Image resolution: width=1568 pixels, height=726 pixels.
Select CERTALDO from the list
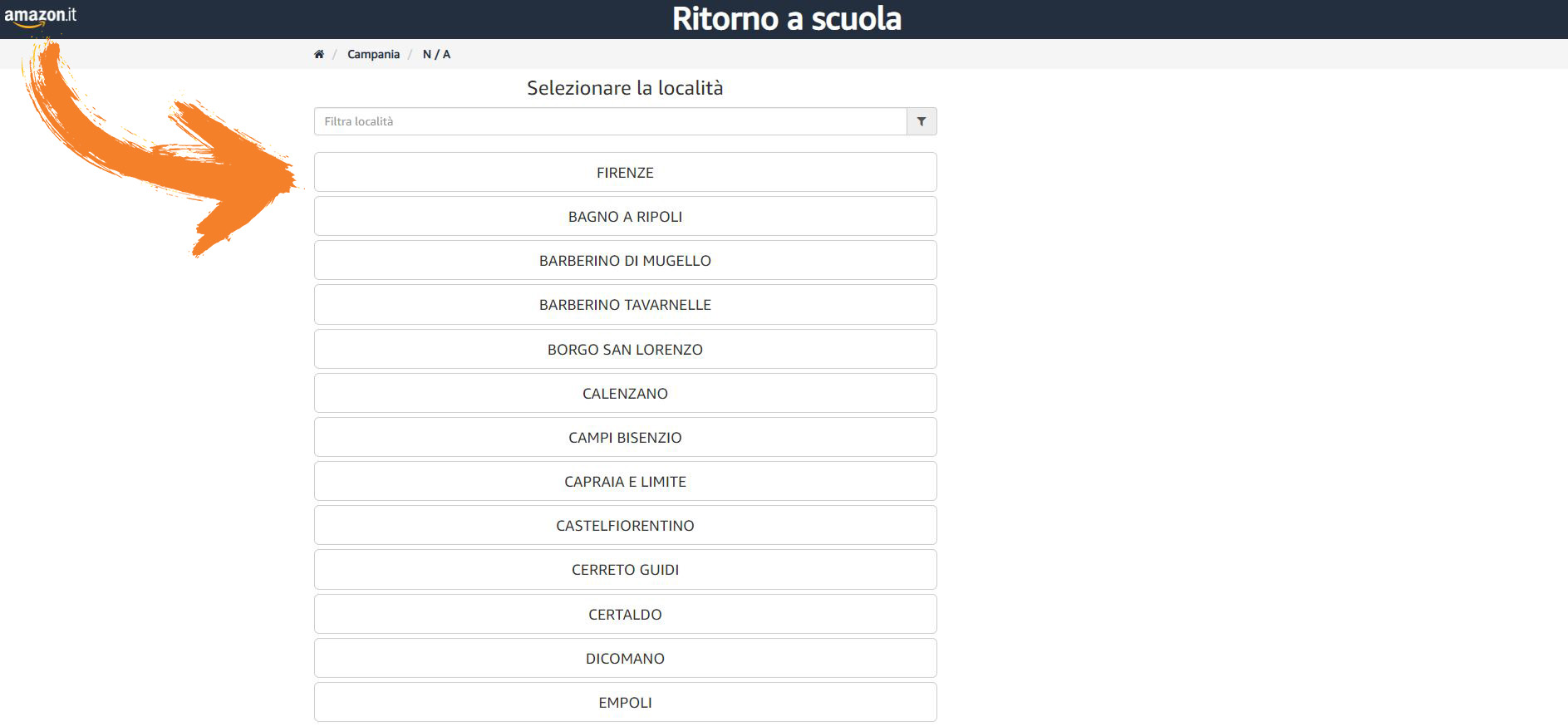(x=626, y=614)
